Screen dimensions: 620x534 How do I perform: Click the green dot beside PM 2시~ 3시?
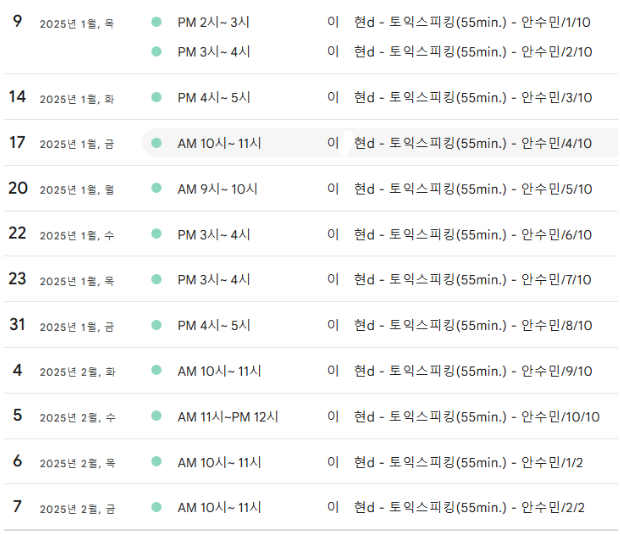coord(156,21)
